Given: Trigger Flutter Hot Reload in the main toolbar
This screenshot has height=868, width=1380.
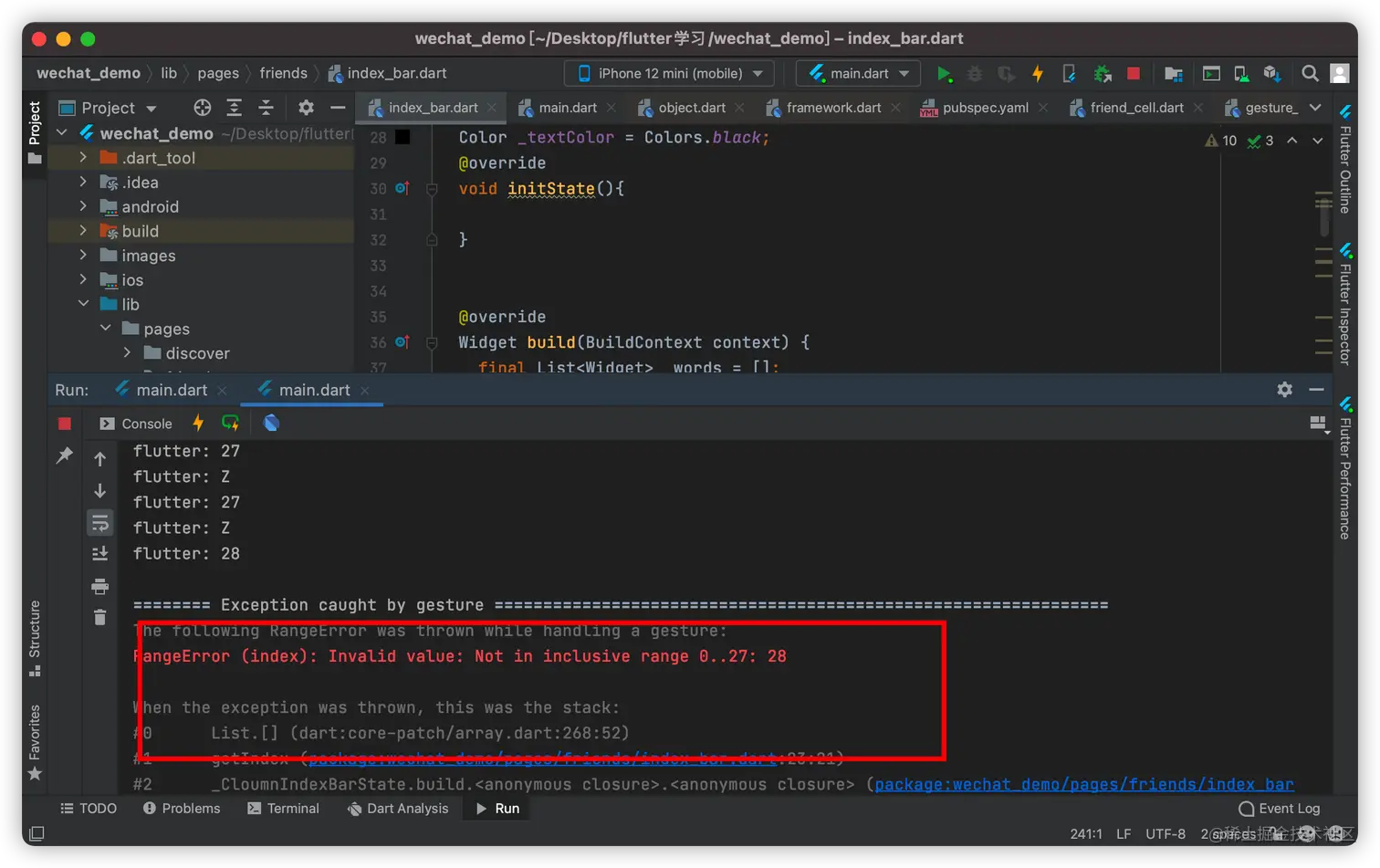Looking at the screenshot, I should 1038,74.
